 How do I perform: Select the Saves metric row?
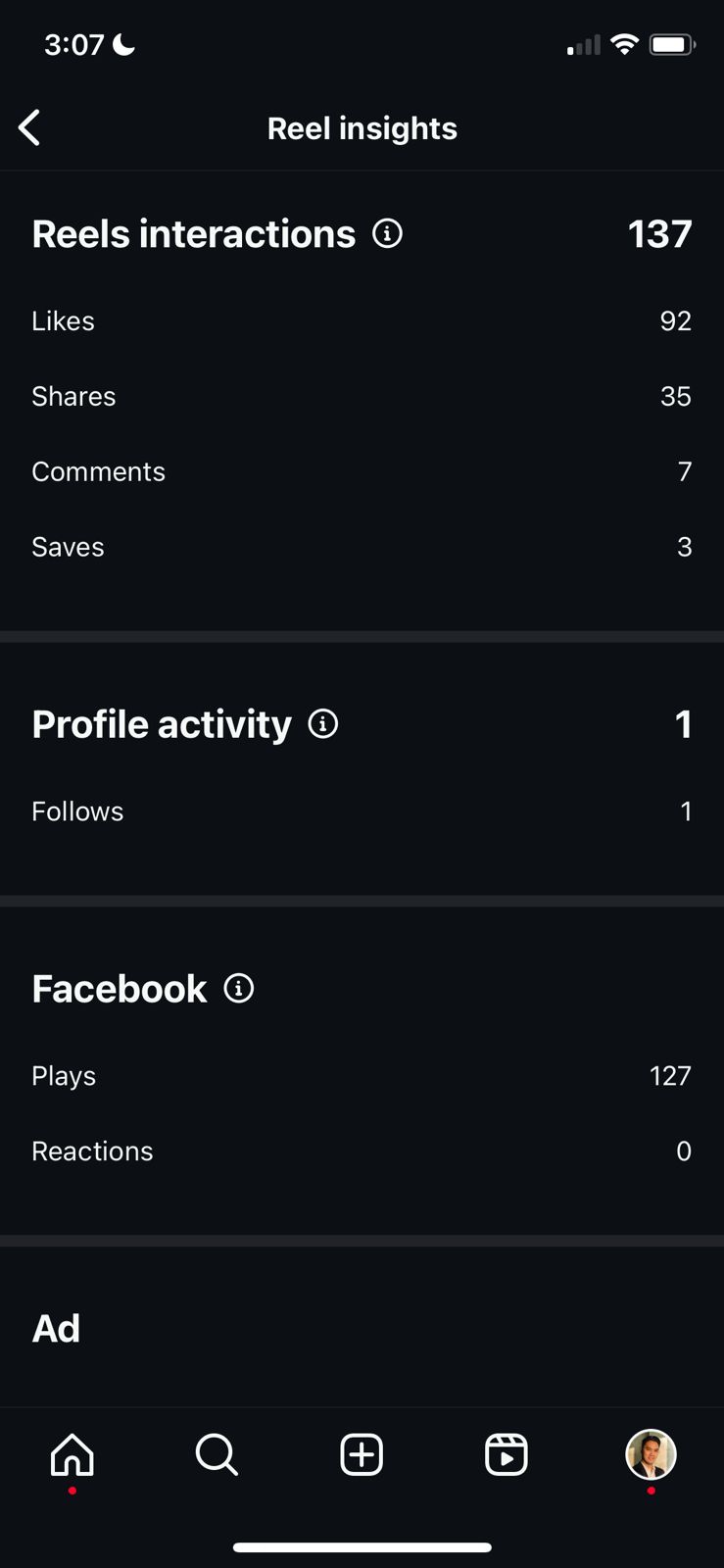click(x=362, y=547)
